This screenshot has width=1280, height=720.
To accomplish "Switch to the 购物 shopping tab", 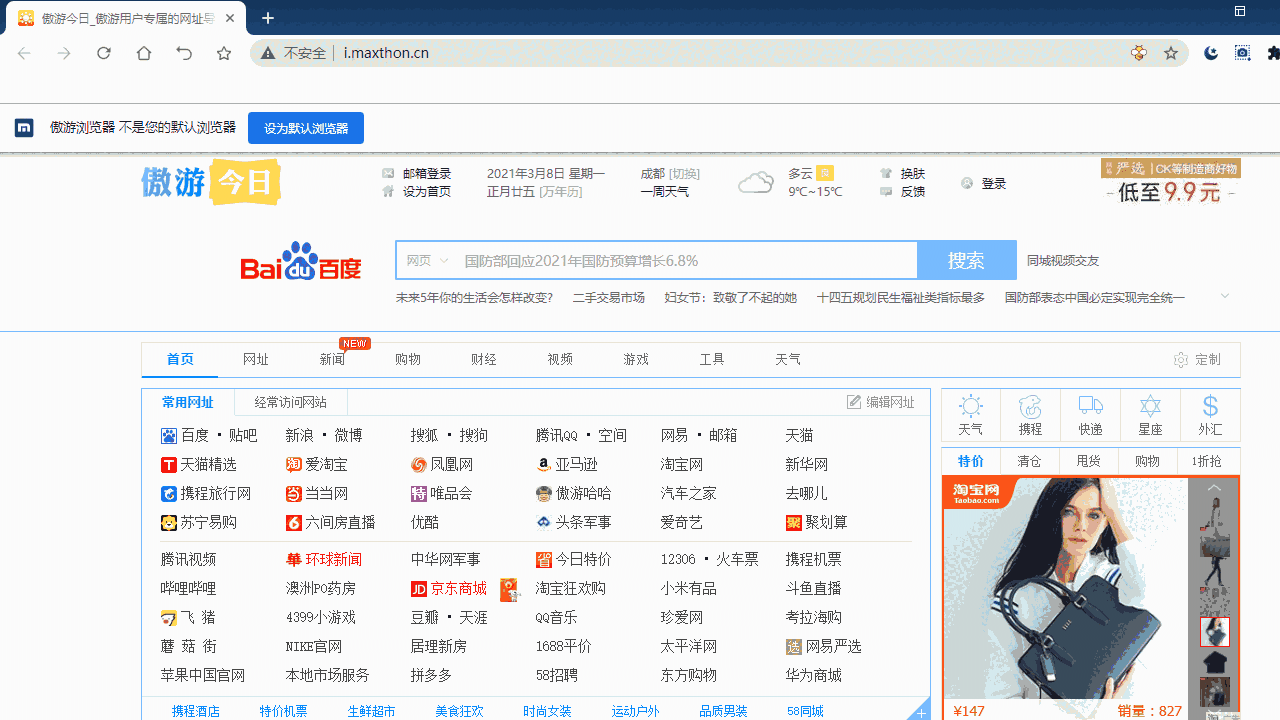I will pyautogui.click(x=407, y=359).
